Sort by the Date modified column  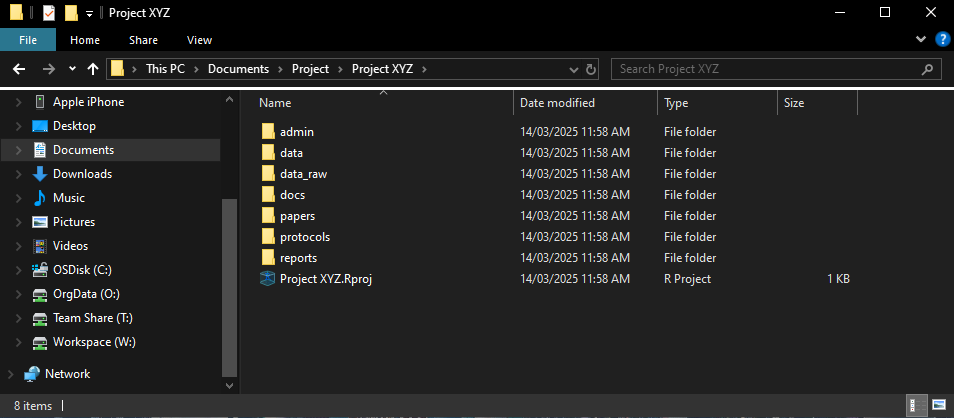[x=557, y=103]
